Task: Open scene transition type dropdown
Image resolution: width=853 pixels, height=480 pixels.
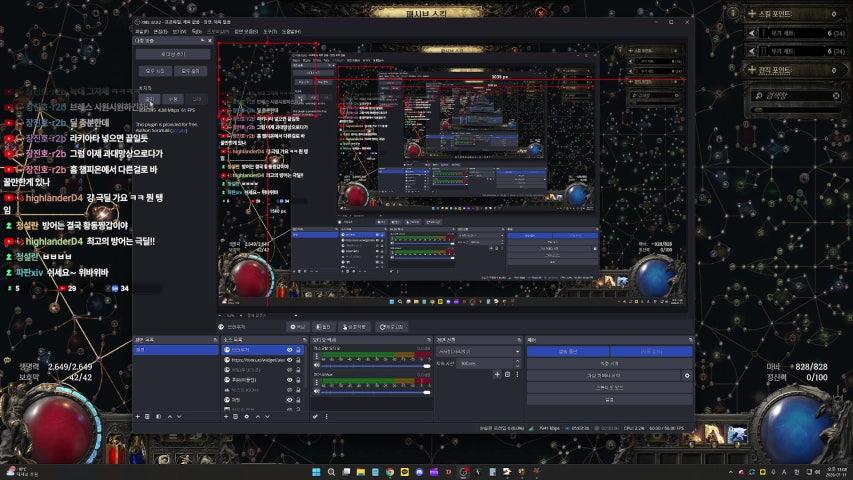Action: 479,352
